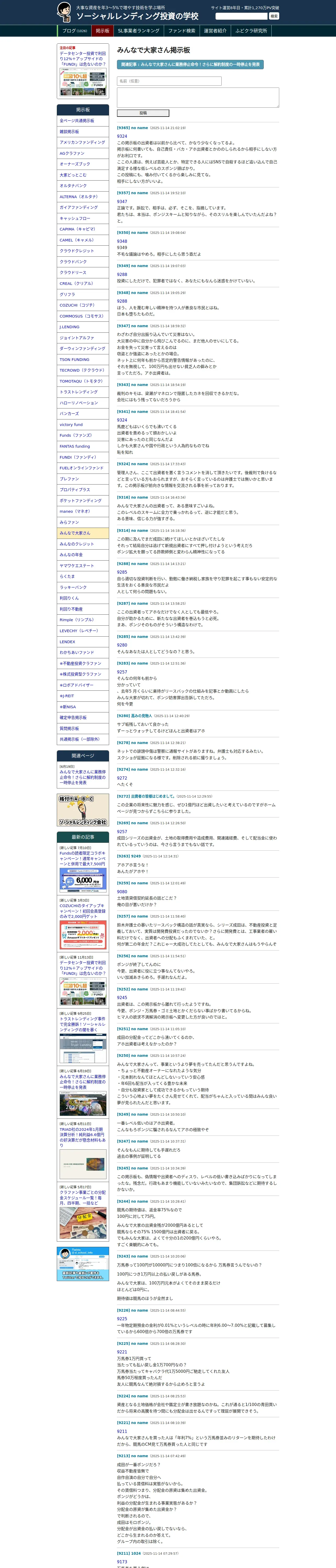Open Trust Lending article thumbnail
The height and width of the screenshot is (1568, 336).
click(x=83, y=1048)
